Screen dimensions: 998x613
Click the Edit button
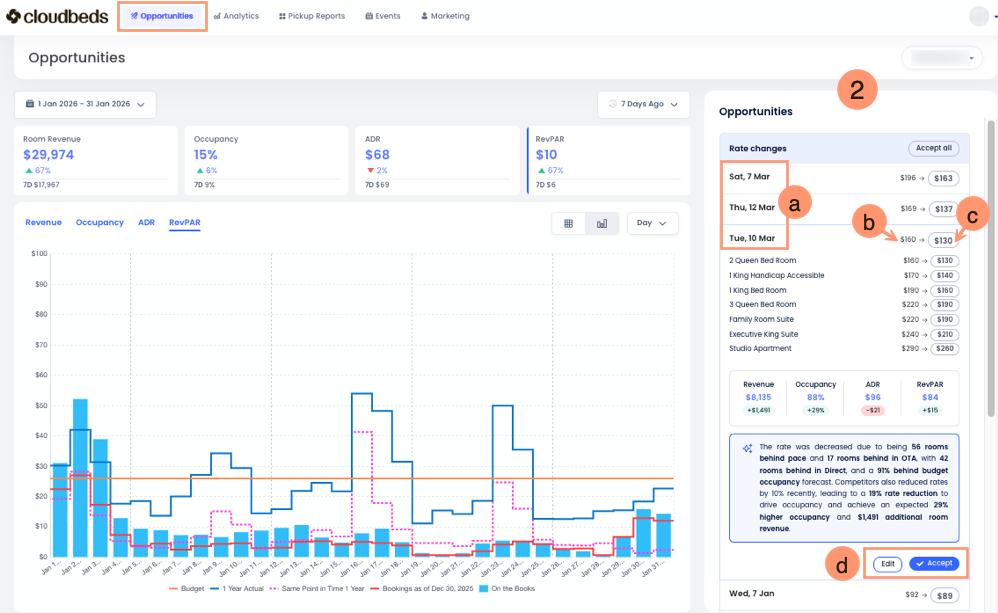(x=887, y=564)
